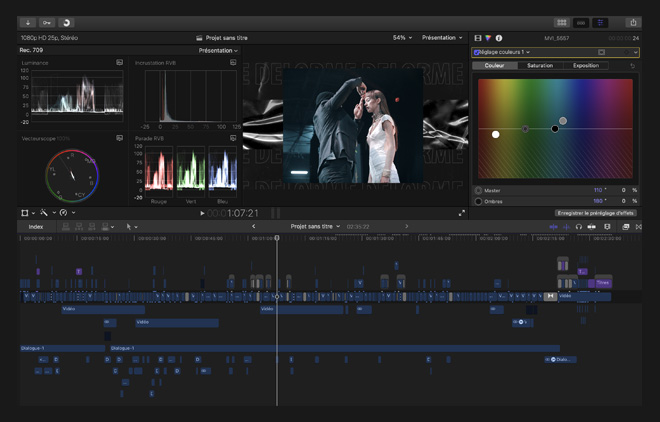The height and width of the screenshot is (422, 660).
Task: Open the keyword editor key icon
Action: point(47,22)
